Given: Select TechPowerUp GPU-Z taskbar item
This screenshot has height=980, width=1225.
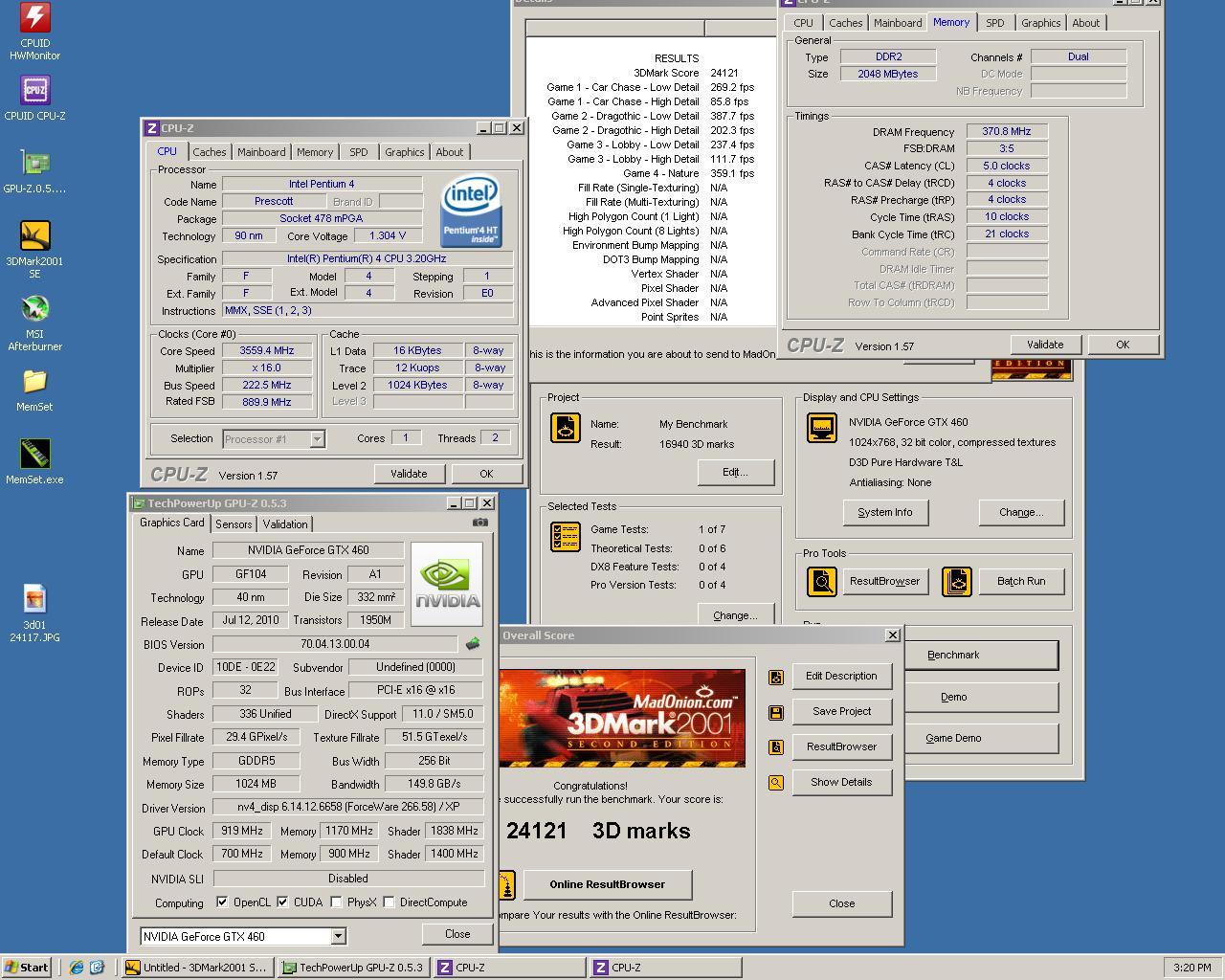Looking at the screenshot, I should [353, 968].
